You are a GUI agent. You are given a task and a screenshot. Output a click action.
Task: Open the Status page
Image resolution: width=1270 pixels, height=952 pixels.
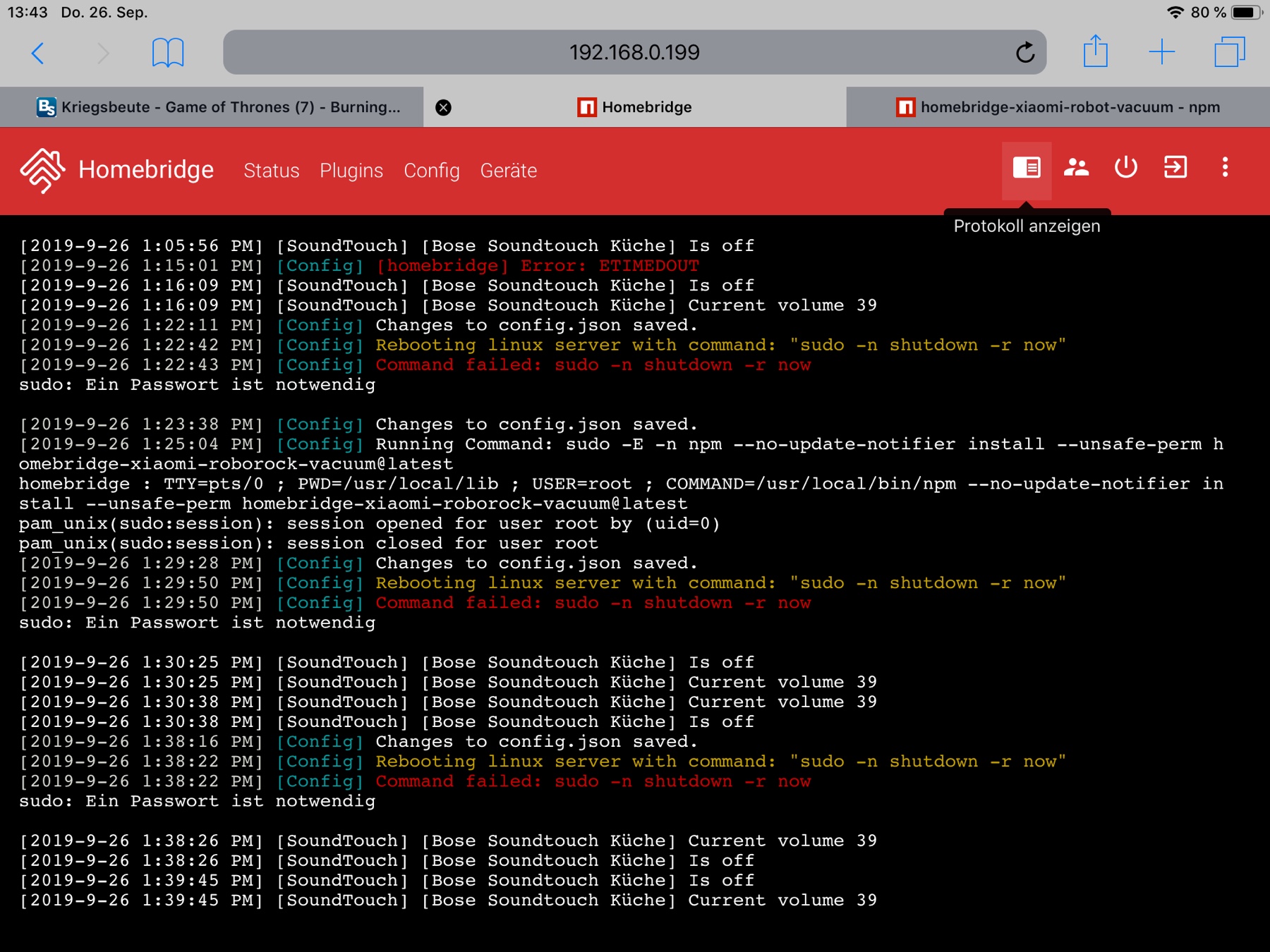tap(271, 171)
